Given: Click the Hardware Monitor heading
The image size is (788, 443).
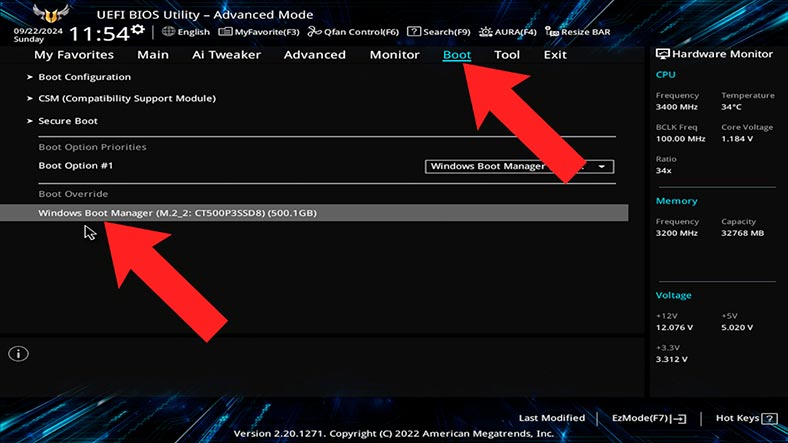Looking at the screenshot, I should (722, 54).
